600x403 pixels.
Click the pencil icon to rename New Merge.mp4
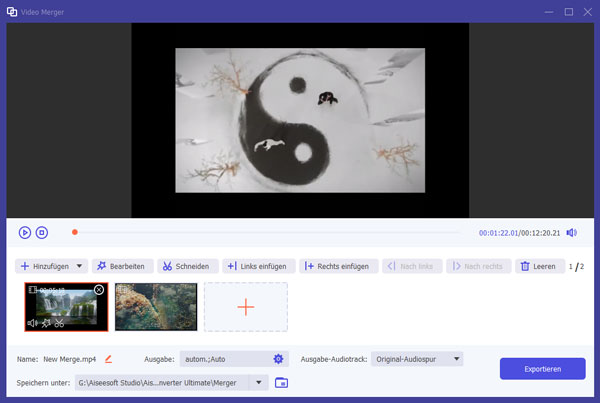click(x=108, y=359)
